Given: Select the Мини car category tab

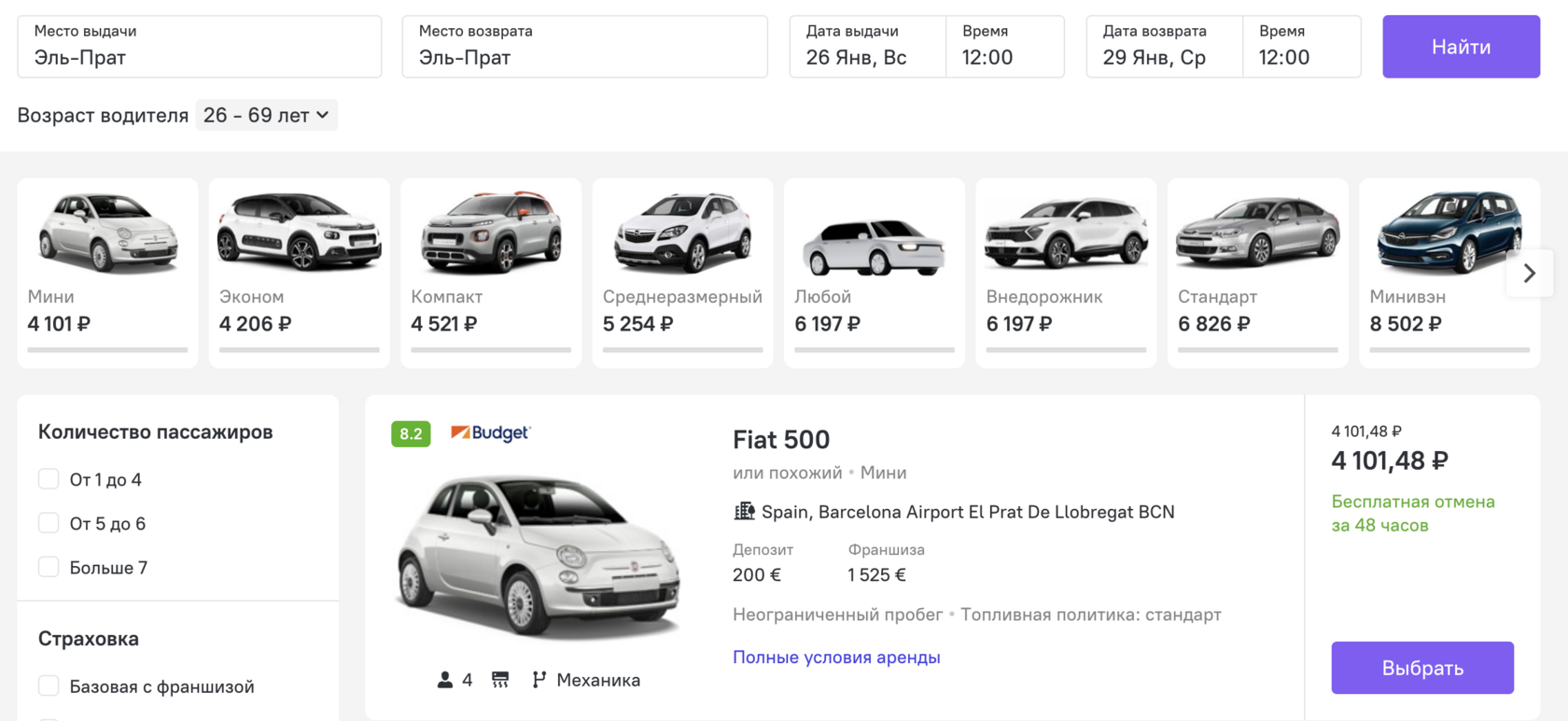Looking at the screenshot, I should click(x=107, y=273).
